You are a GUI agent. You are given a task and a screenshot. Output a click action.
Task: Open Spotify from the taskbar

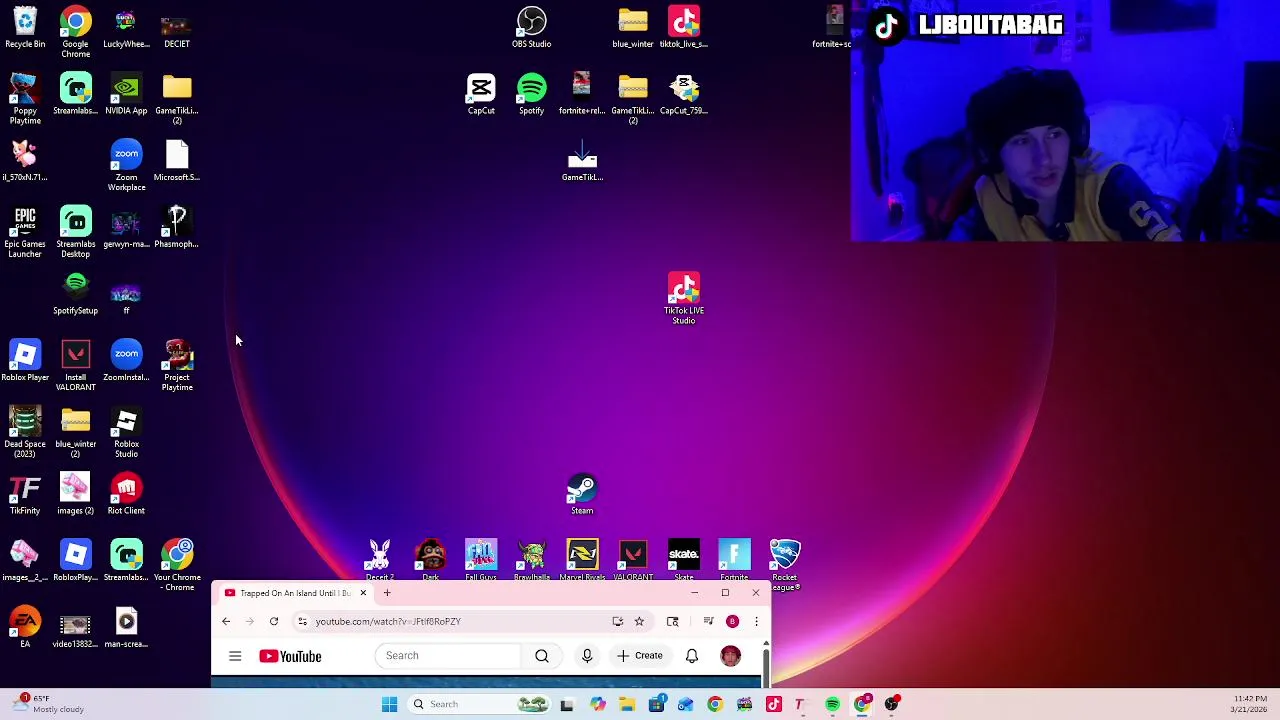coord(832,704)
